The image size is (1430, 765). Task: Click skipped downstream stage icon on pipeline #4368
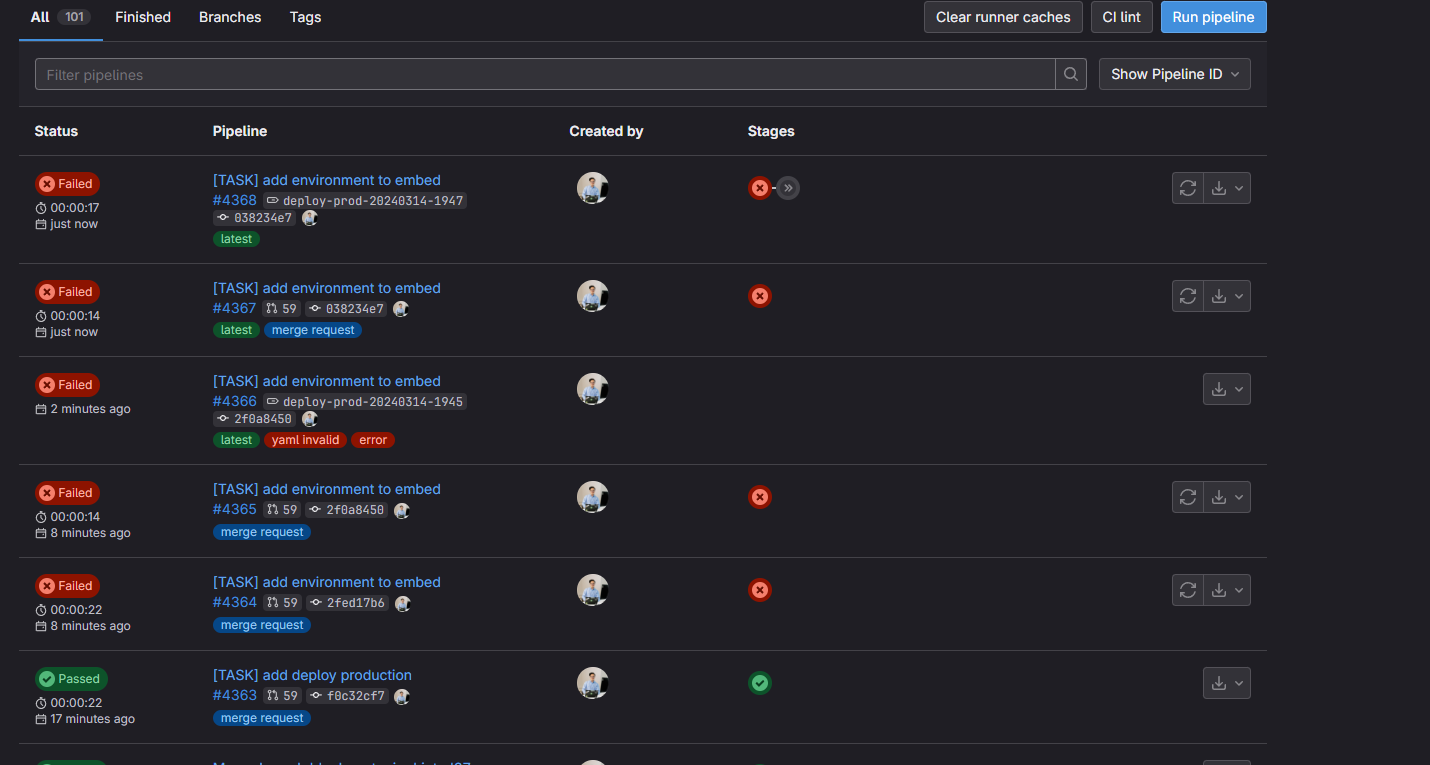pyautogui.click(x=788, y=188)
